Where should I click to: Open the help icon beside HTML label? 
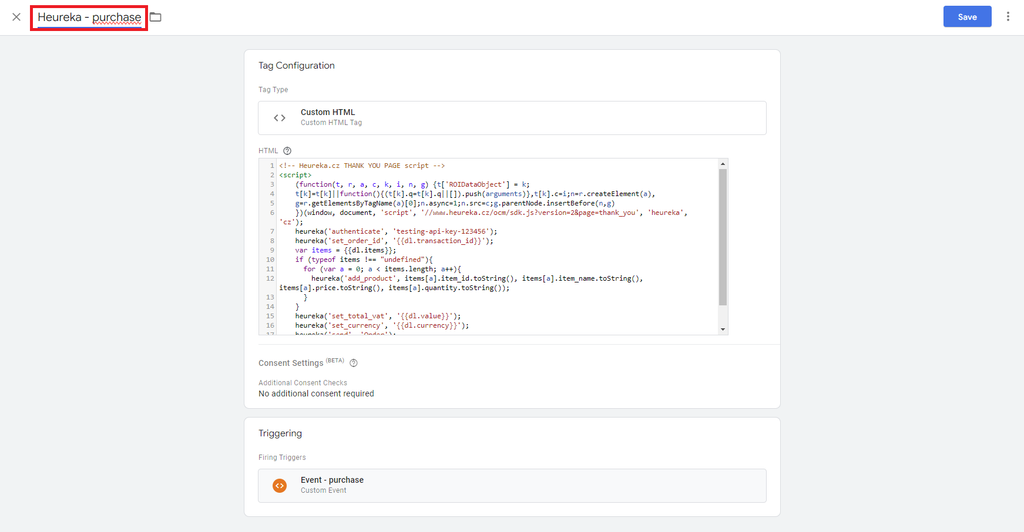coord(287,151)
